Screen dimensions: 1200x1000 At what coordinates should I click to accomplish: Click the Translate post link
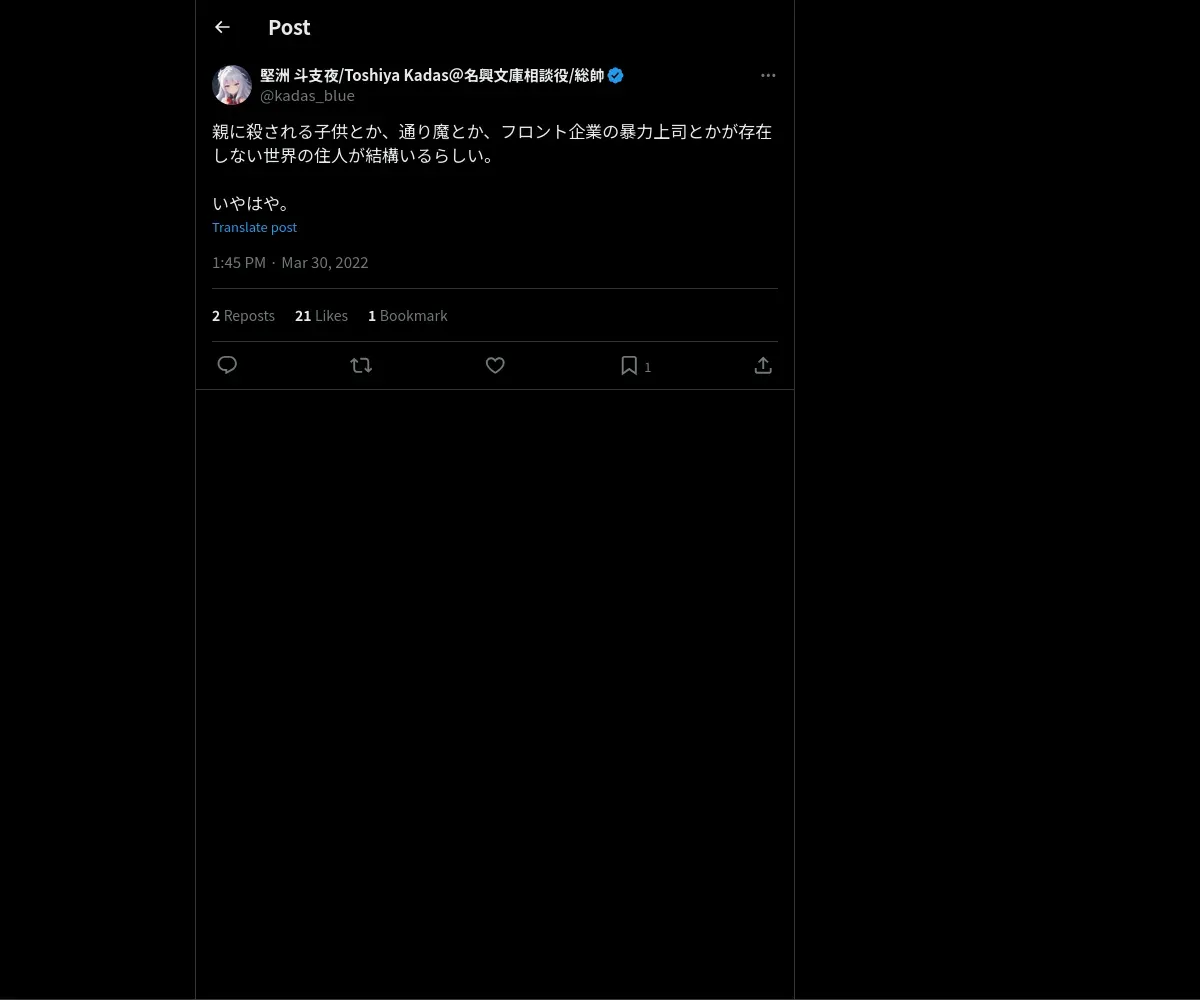click(254, 227)
